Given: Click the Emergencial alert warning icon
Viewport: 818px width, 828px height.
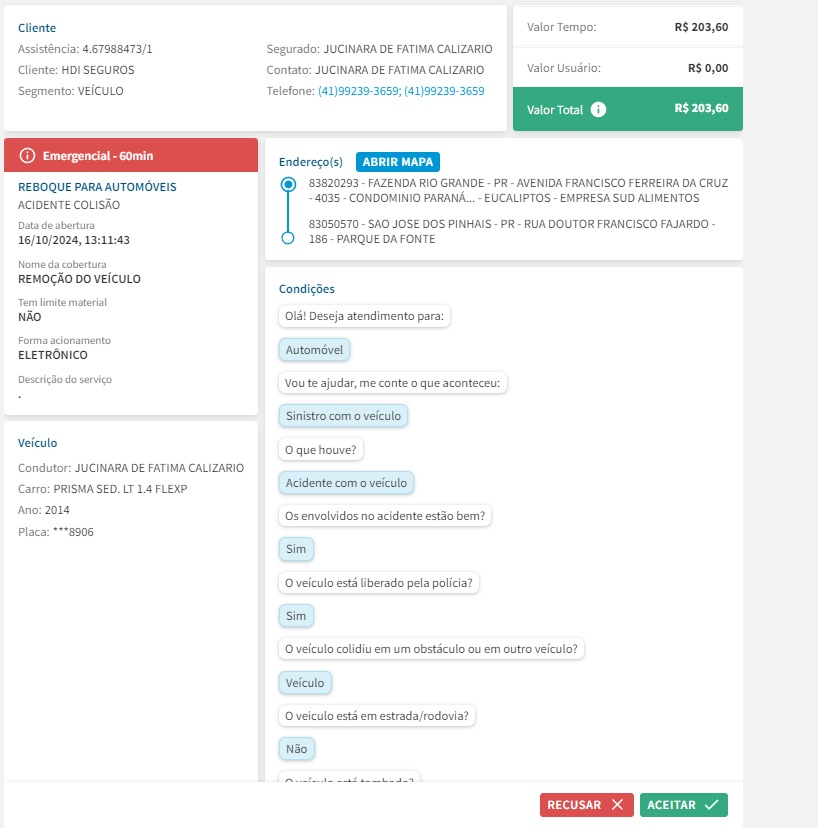Looking at the screenshot, I should 27,155.
